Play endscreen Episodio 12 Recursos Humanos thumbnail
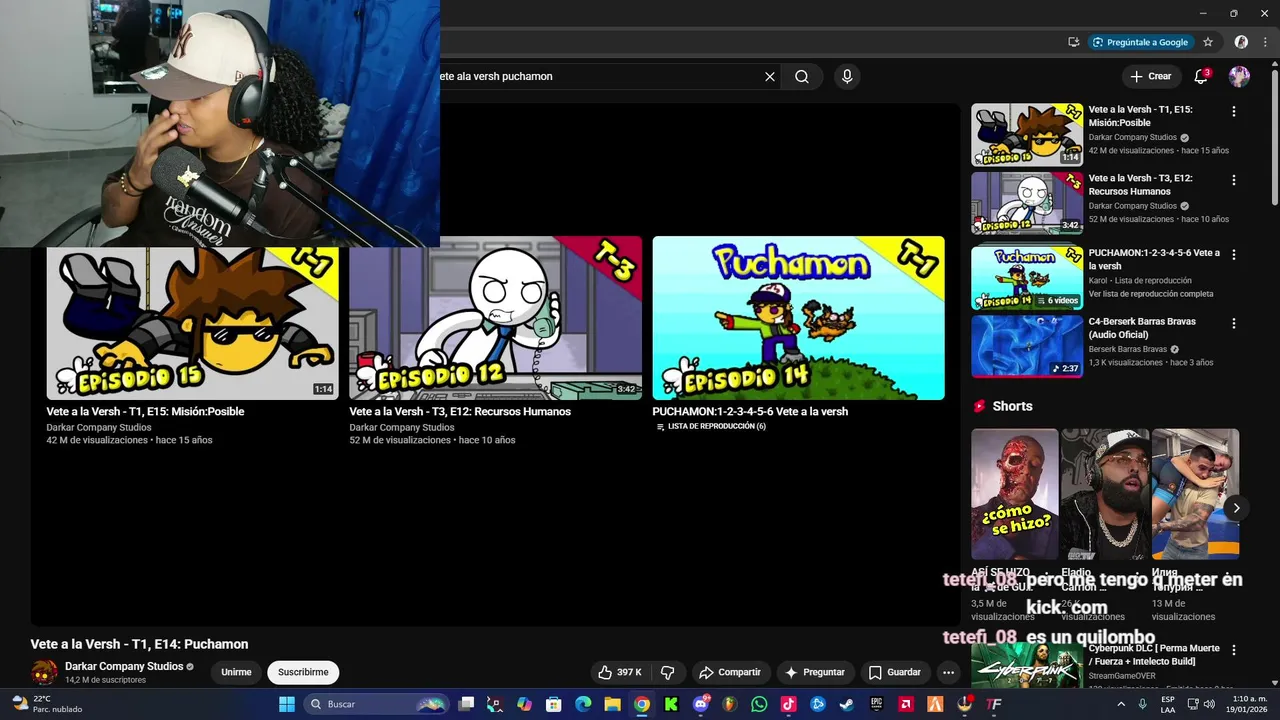 click(x=495, y=318)
